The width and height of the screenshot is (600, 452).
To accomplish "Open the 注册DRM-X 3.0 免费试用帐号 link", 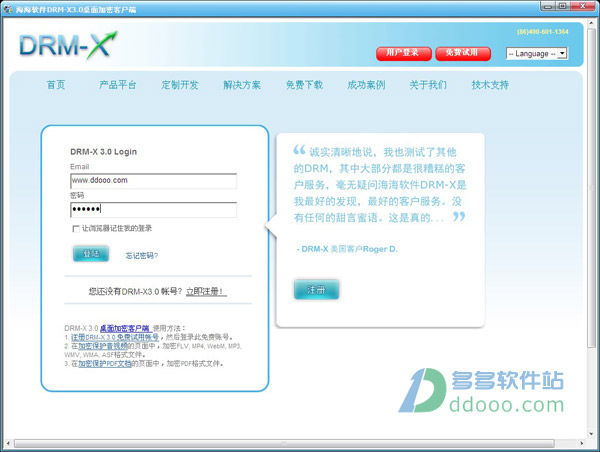I will click(x=115, y=337).
